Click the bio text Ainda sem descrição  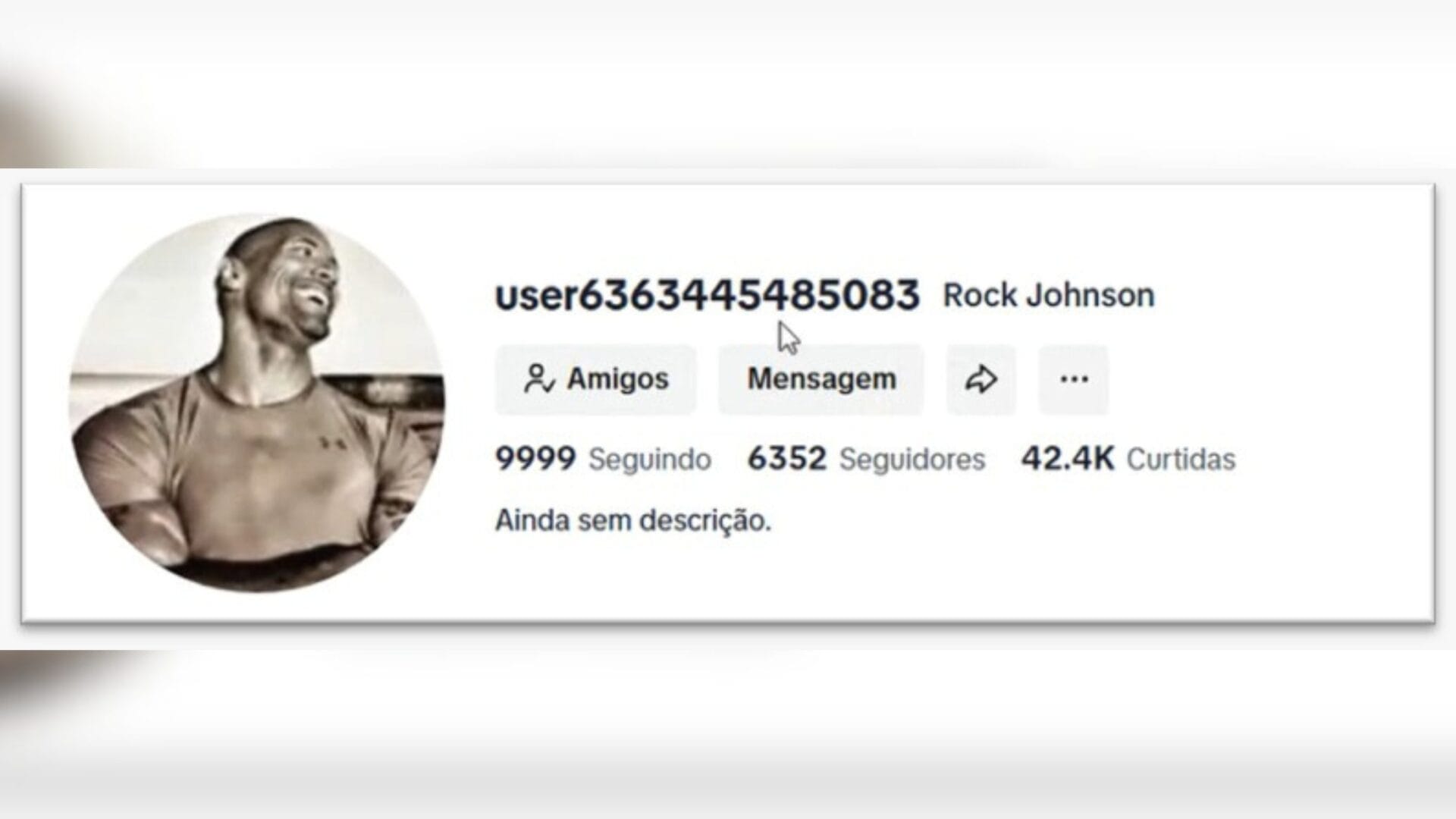[633, 521]
